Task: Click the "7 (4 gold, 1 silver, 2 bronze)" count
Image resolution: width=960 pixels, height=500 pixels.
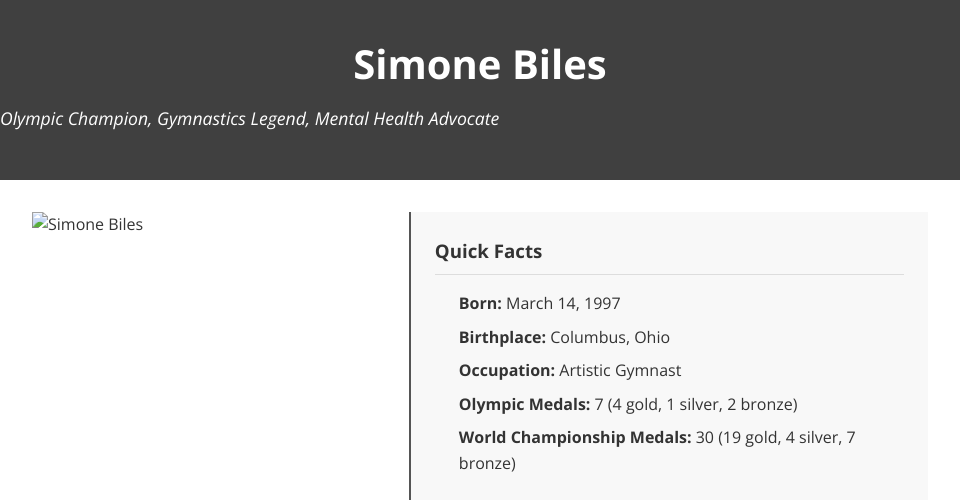Action: [x=696, y=404]
